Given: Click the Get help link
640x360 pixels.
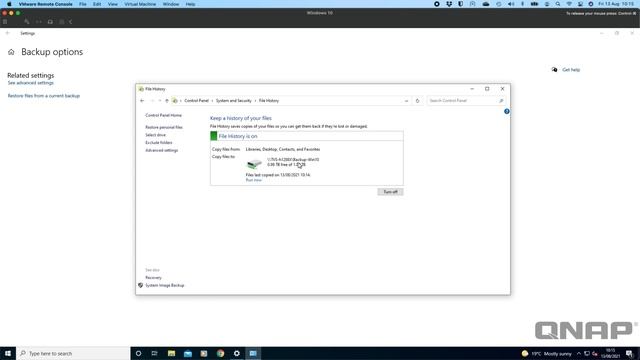Looking at the screenshot, I should pos(571,70).
